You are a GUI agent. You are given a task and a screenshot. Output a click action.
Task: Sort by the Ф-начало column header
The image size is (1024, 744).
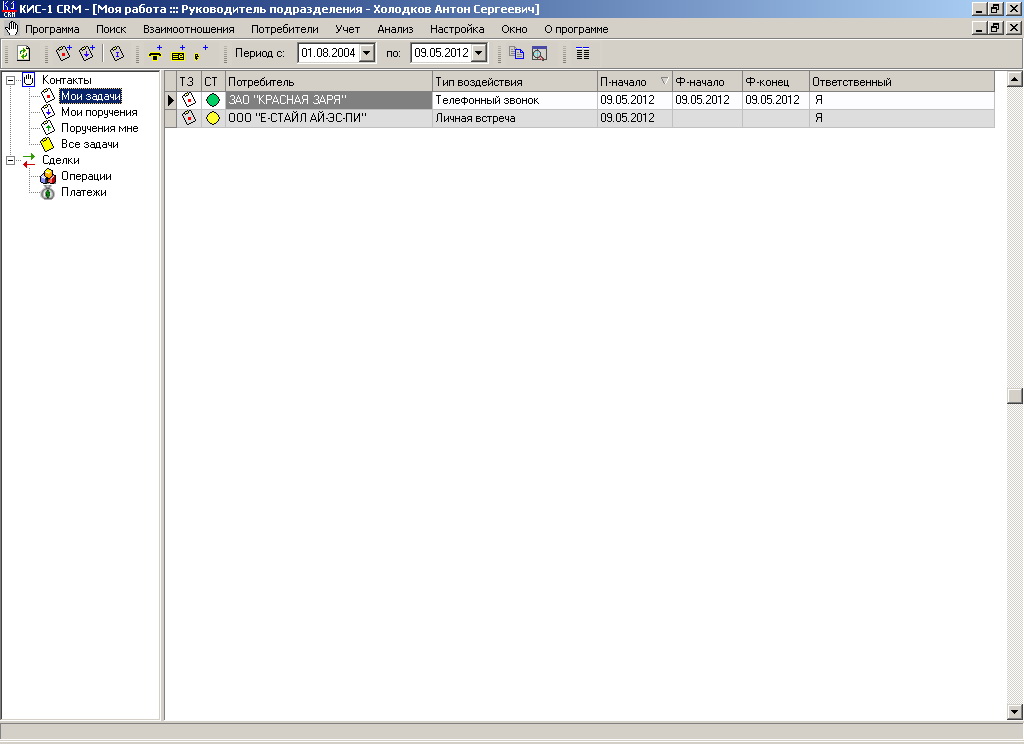click(x=707, y=82)
